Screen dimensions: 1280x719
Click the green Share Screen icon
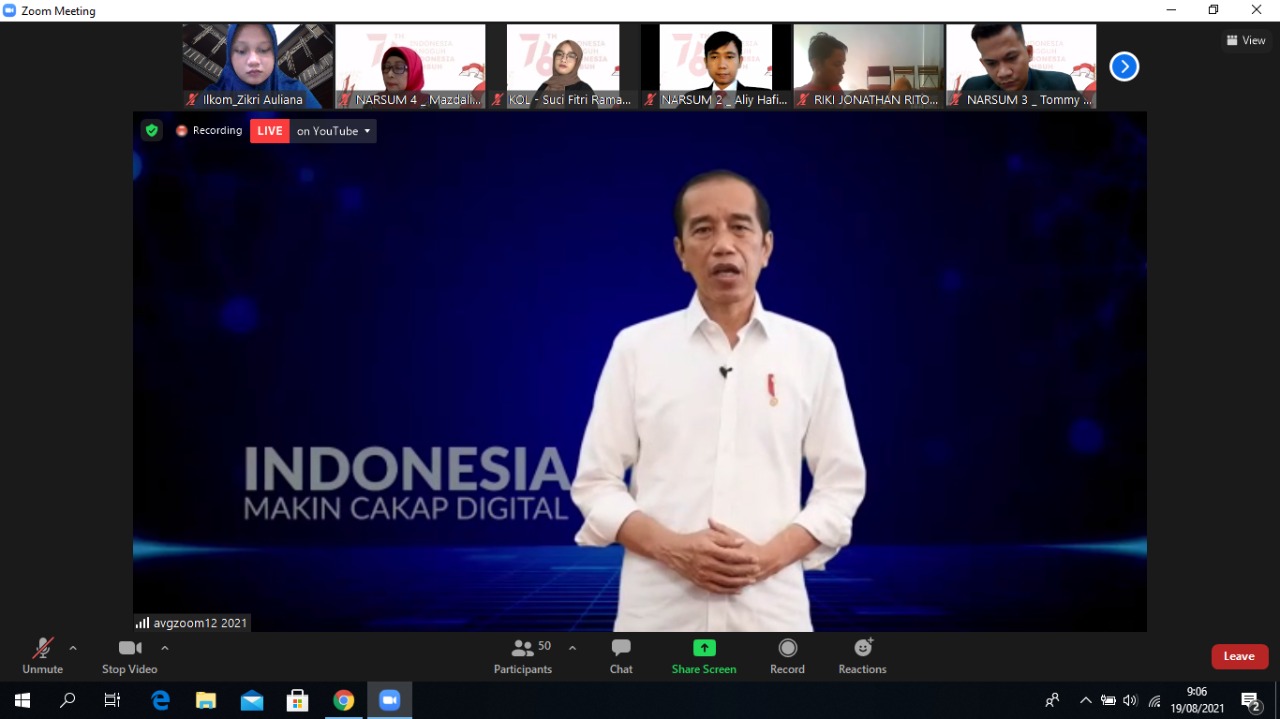click(x=704, y=648)
